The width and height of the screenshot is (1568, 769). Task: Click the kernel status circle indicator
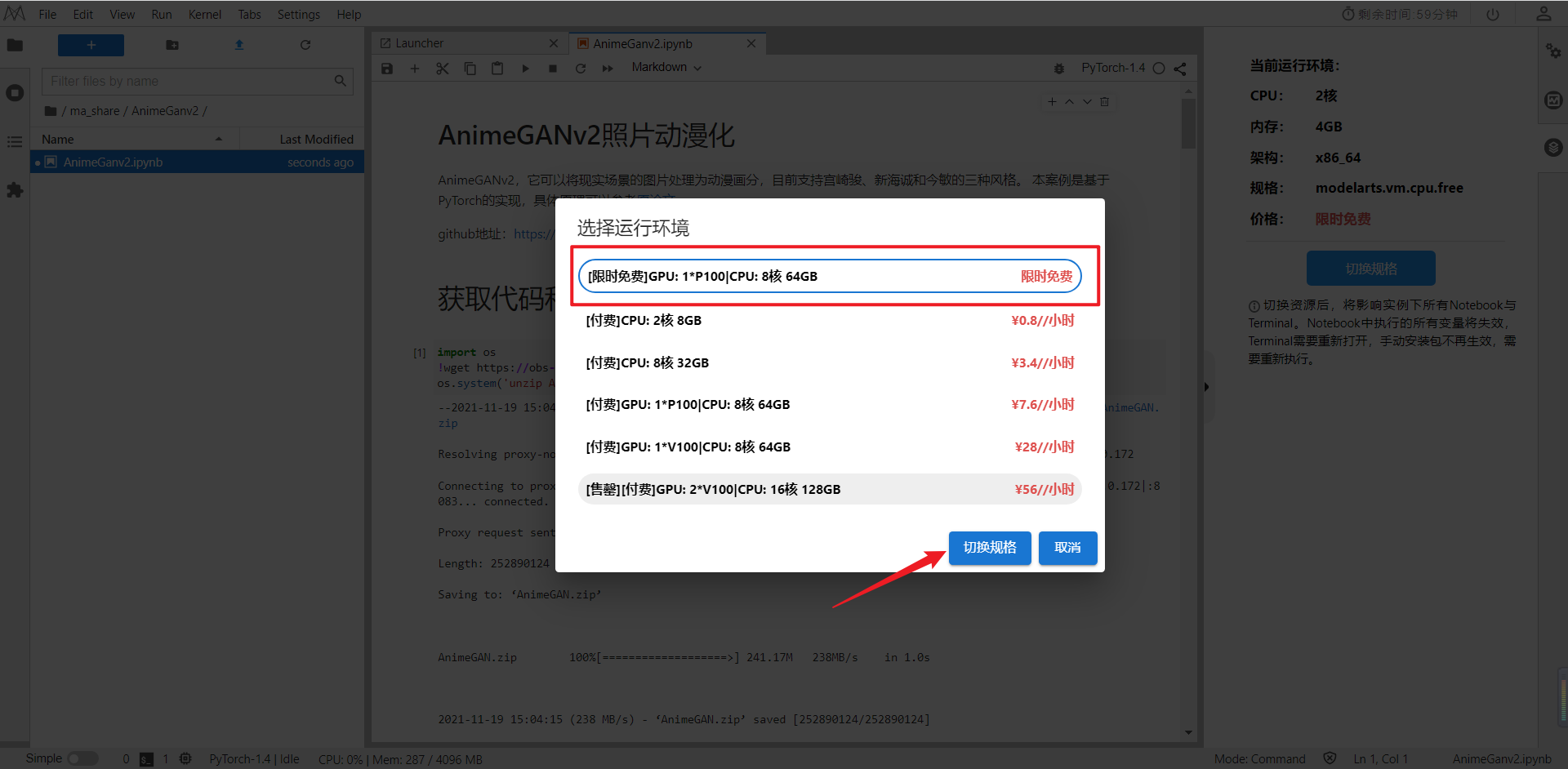tap(1159, 69)
